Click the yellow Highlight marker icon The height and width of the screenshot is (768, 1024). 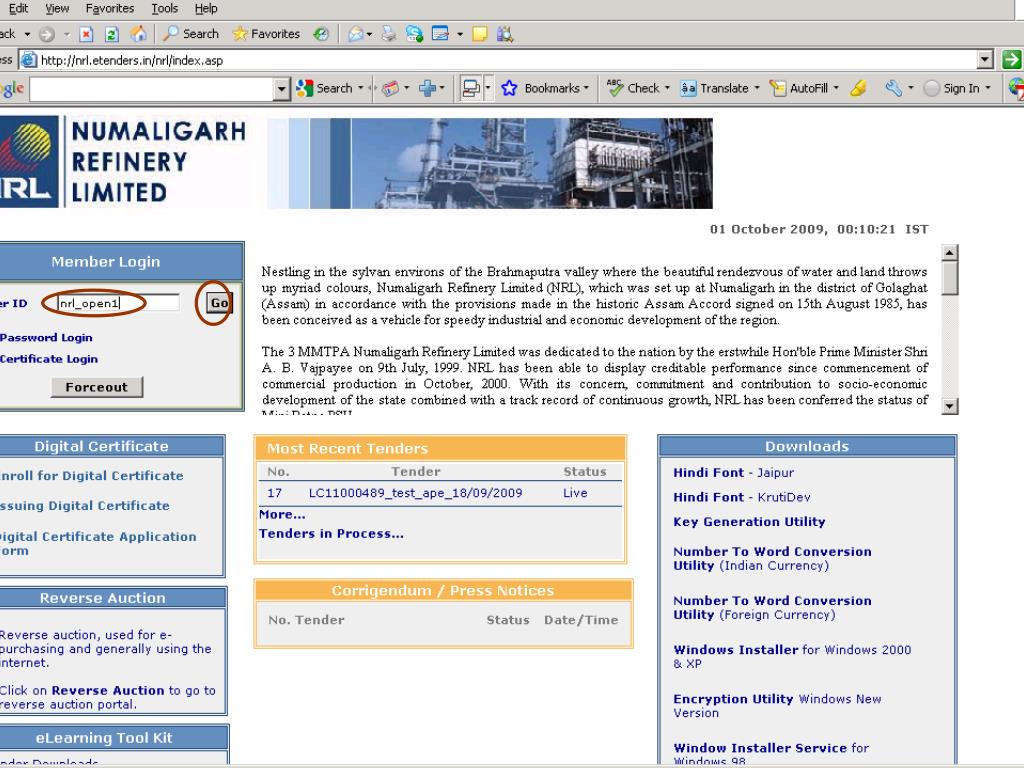click(x=859, y=88)
